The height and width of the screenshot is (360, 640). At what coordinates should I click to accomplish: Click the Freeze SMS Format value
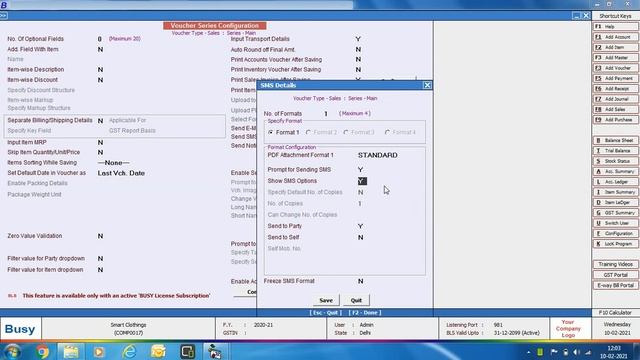(x=360, y=281)
